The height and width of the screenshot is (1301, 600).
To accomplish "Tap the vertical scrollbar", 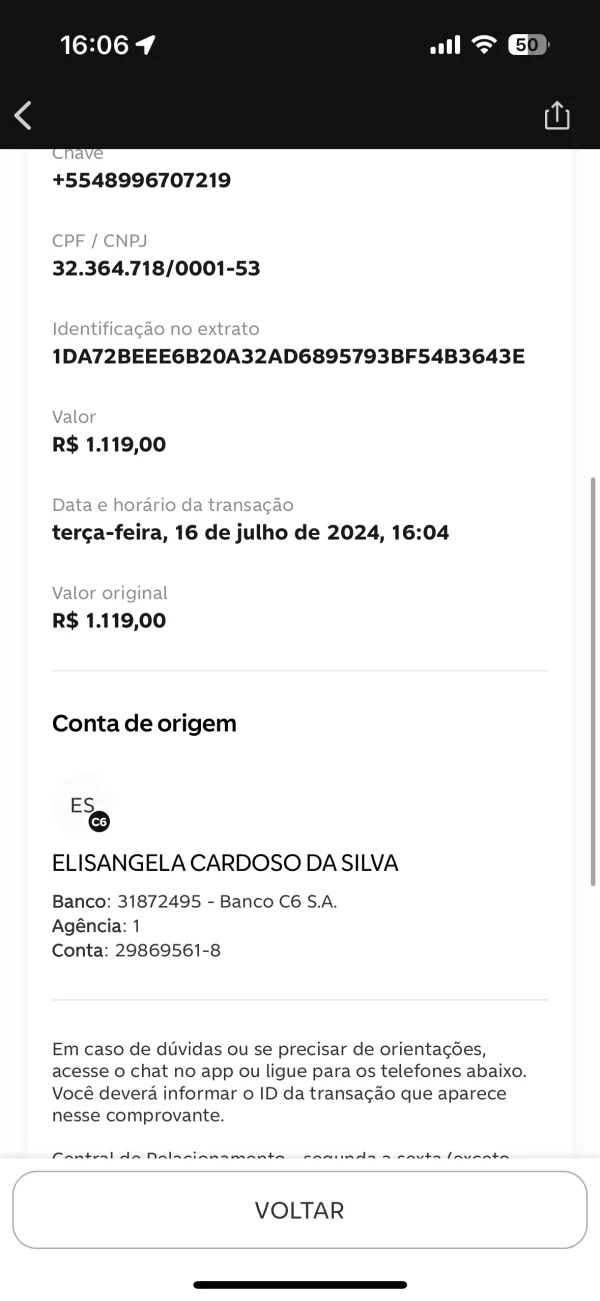I will click(x=593, y=680).
